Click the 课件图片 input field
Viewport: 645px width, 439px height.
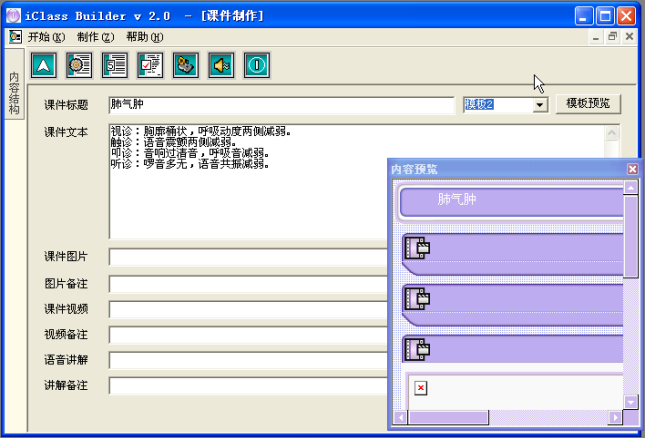(x=248, y=257)
